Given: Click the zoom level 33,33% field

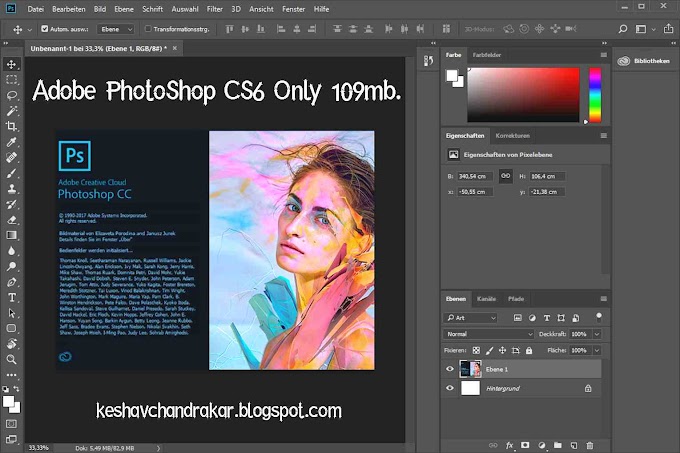Looking at the screenshot, I should [39, 447].
